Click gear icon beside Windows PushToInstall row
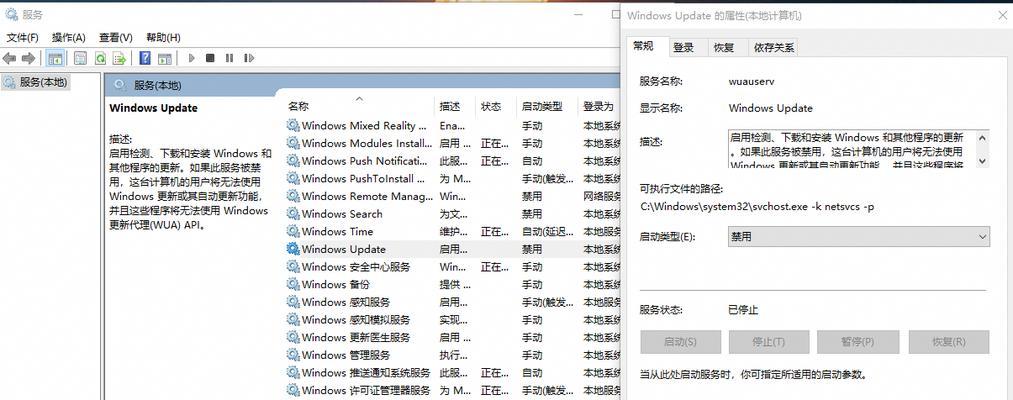This screenshot has height=400, width=1013. tap(293, 178)
